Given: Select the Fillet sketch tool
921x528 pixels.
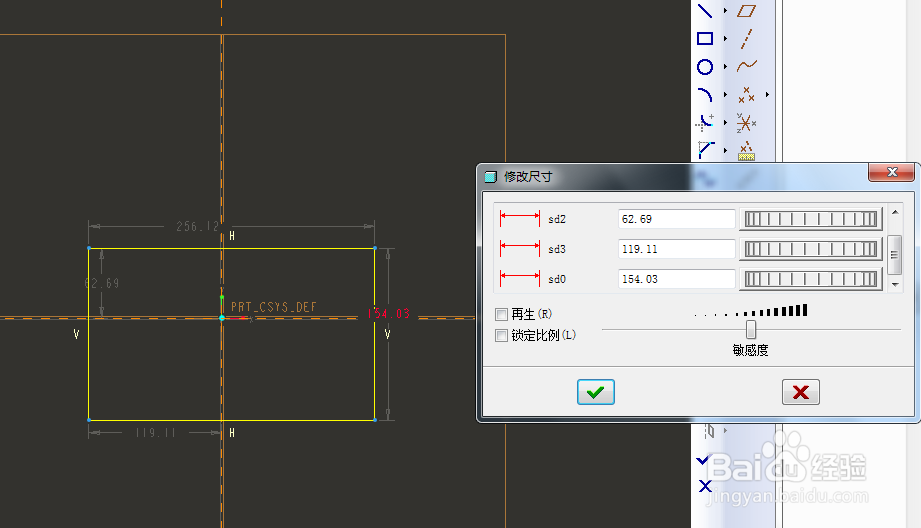Looking at the screenshot, I should click(x=705, y=122).
